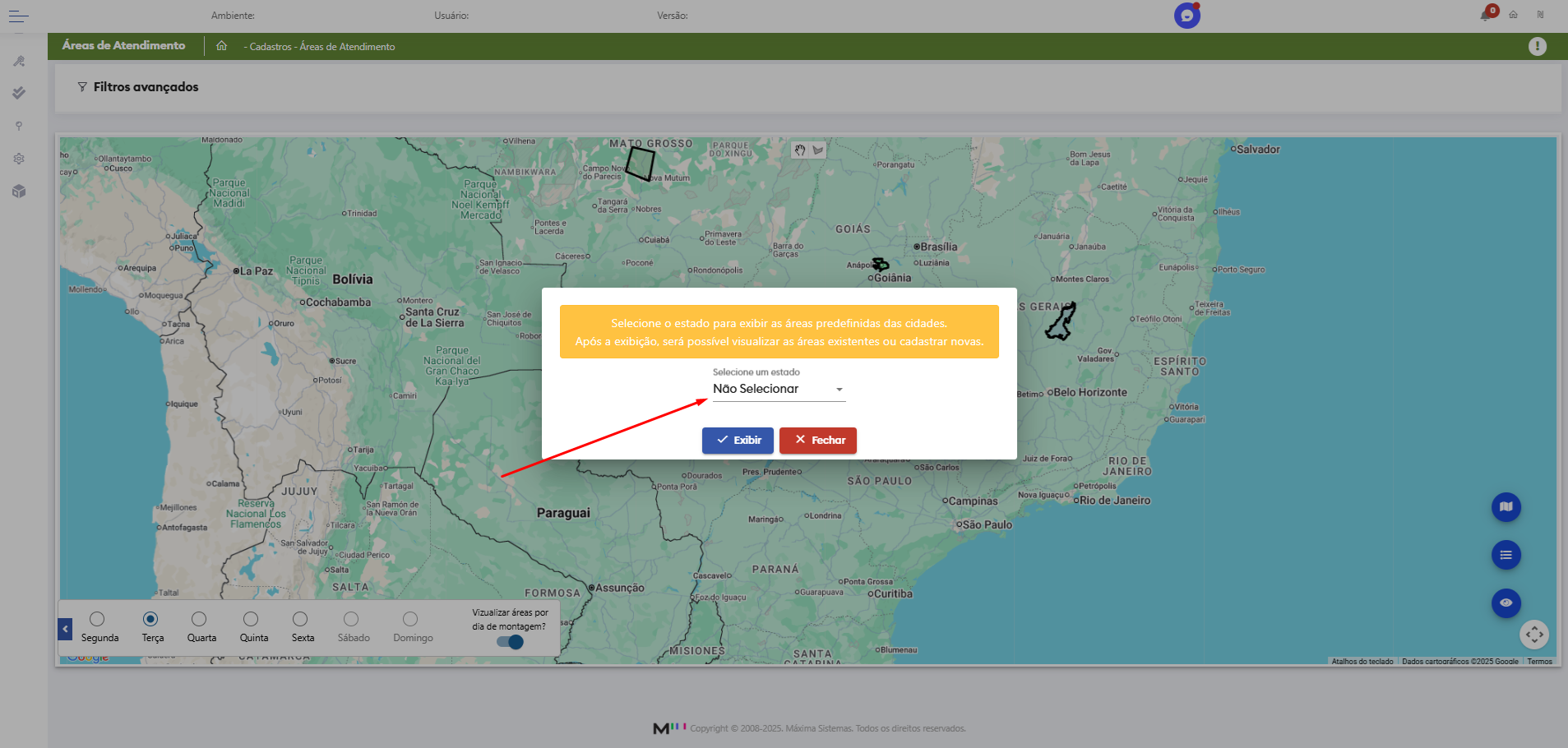Select the Segunda radio button

click(x=97, y=619)
